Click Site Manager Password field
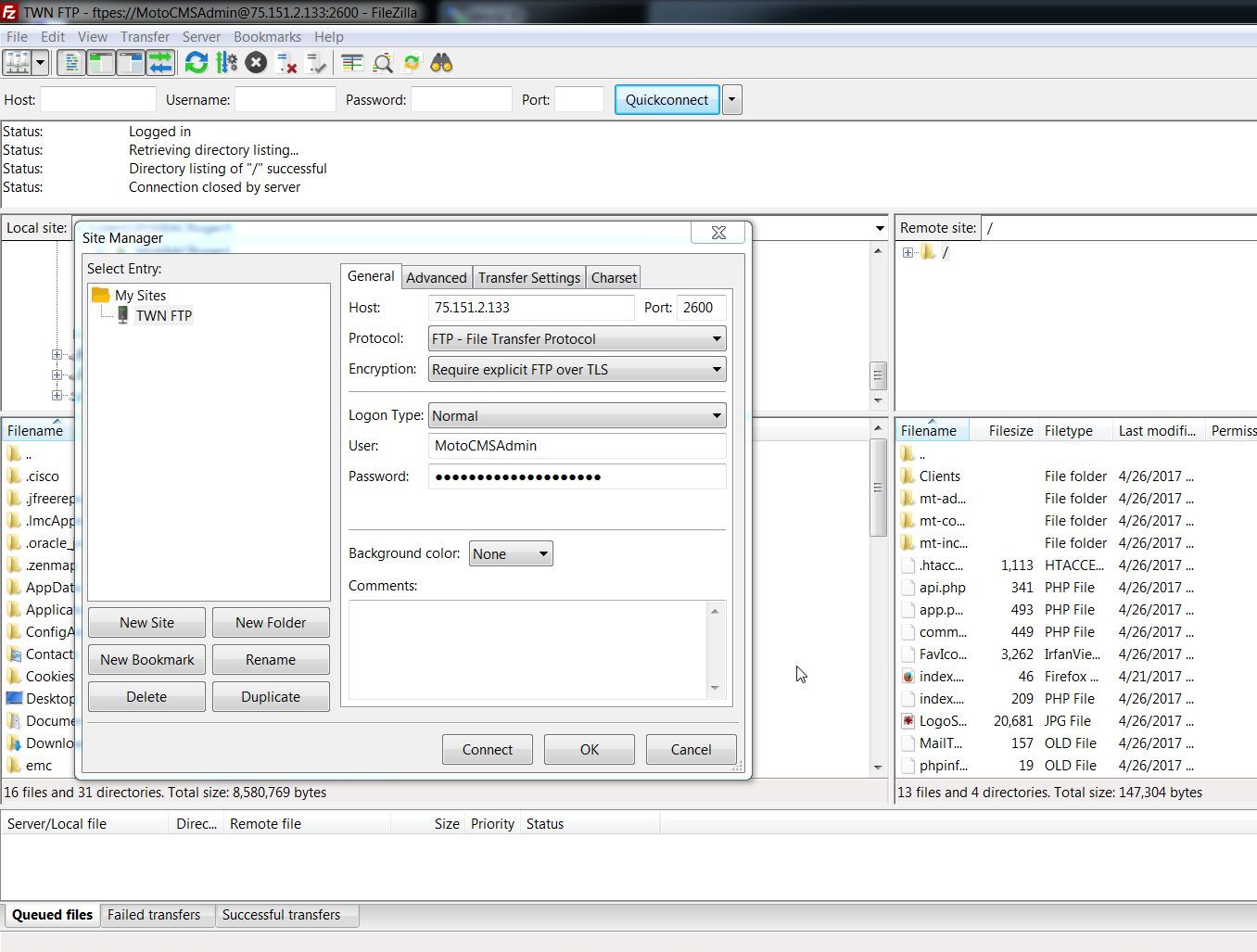Screen dimensions: 1257x952 577,476
